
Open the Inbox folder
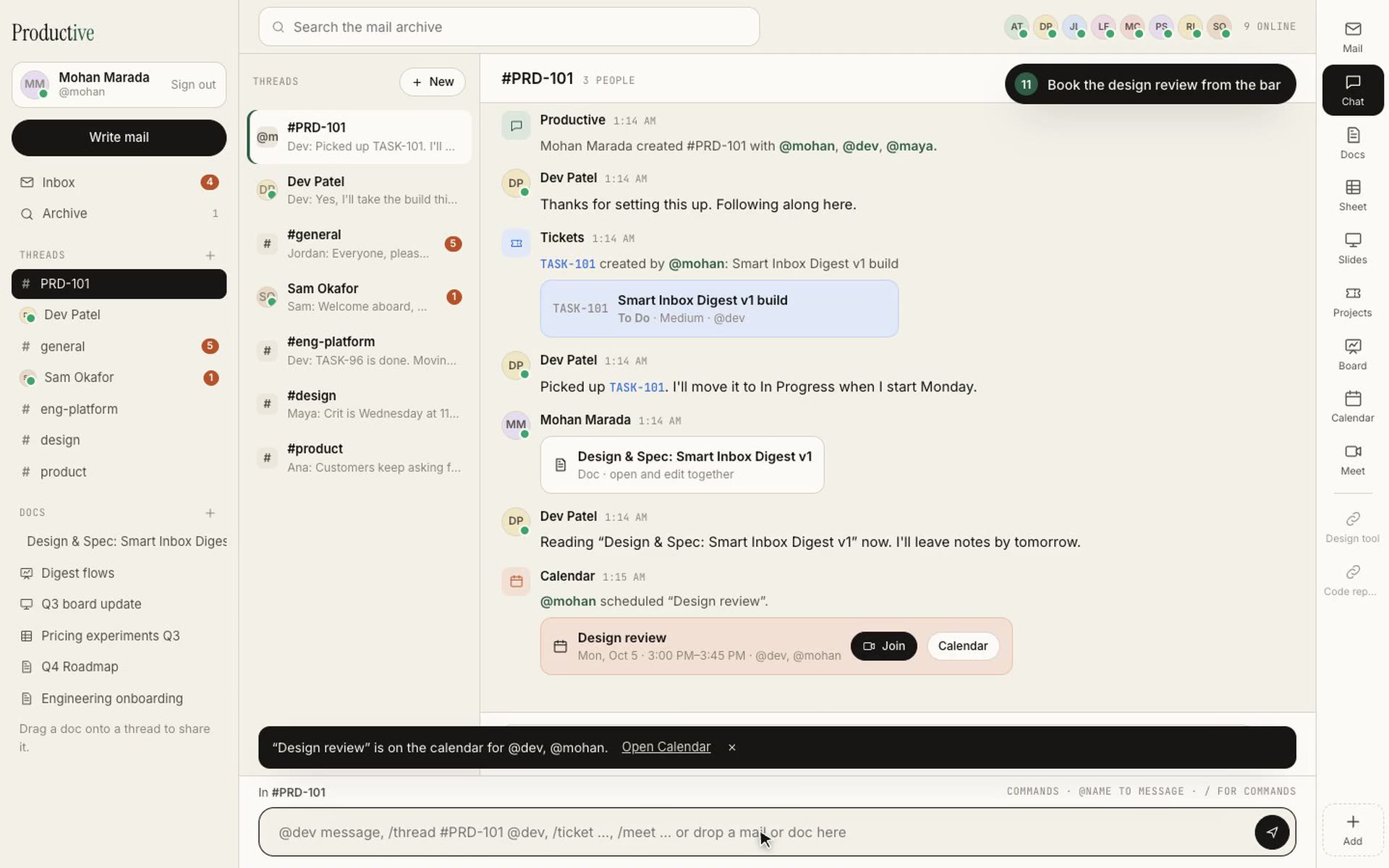click(x=119, y=182)
